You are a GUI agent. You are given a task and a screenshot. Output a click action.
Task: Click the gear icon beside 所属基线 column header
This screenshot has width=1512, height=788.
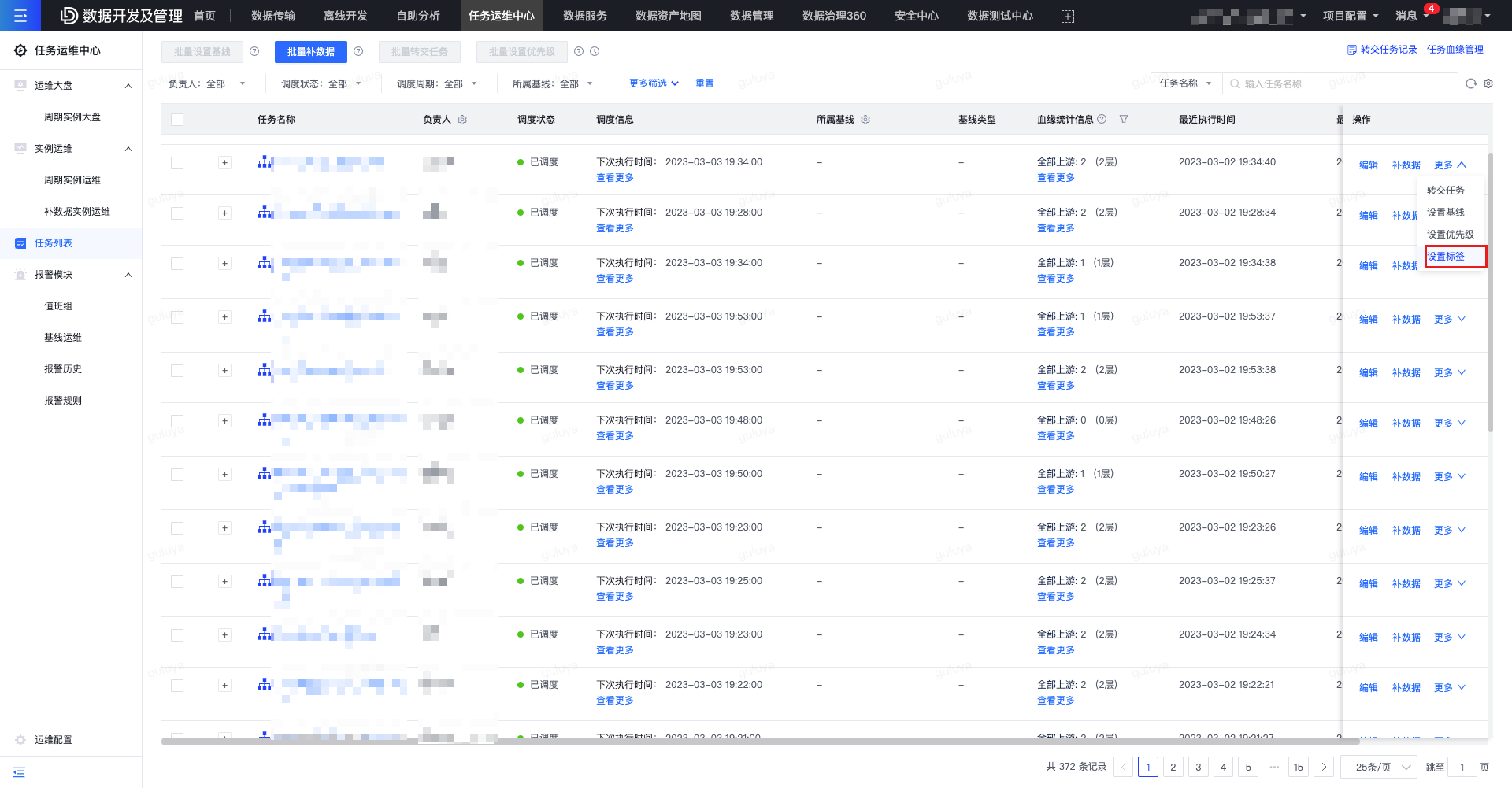tap(865, 120)
